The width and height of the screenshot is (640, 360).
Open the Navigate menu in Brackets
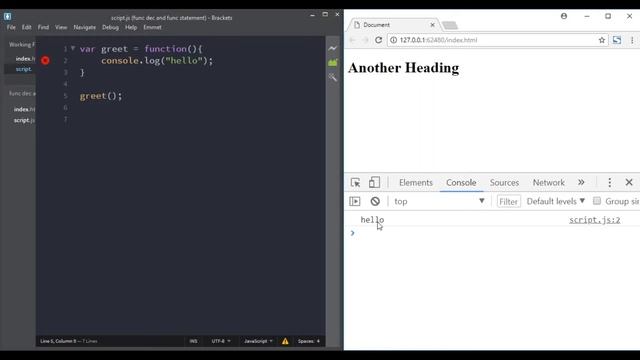coord(84,27)
